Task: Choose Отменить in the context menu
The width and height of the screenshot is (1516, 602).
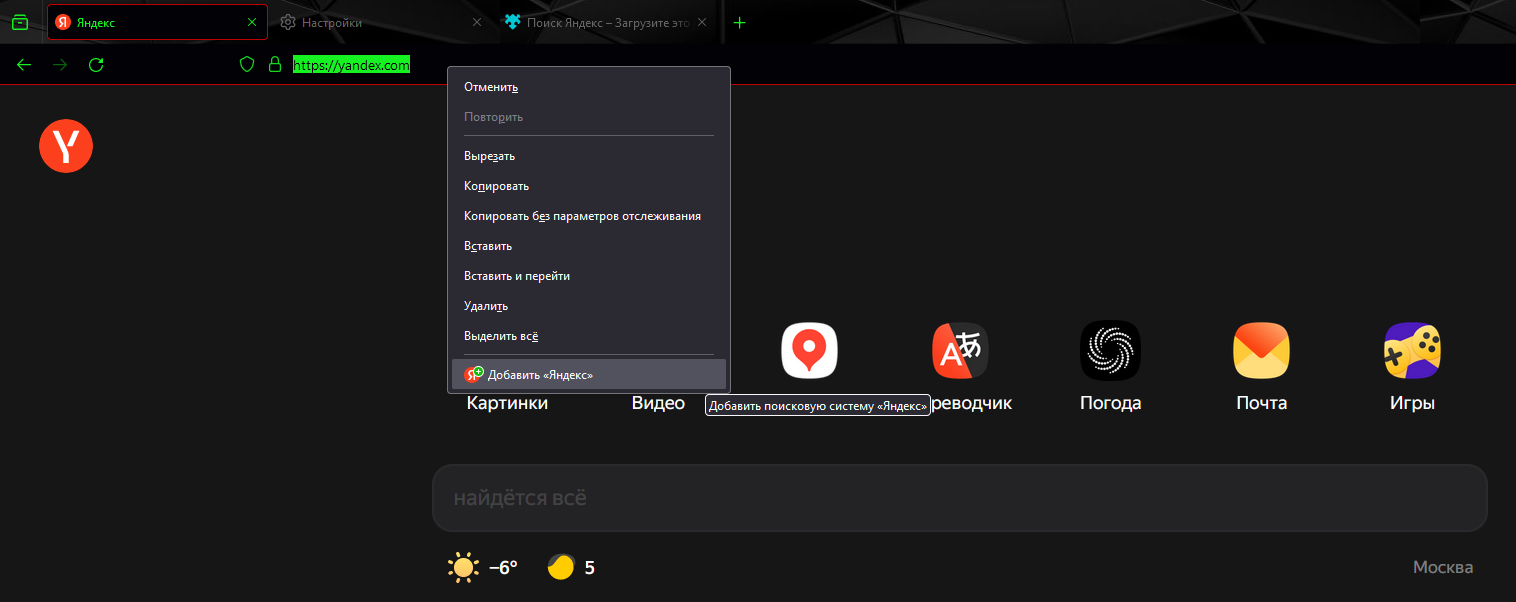Action: pos(589,87)
